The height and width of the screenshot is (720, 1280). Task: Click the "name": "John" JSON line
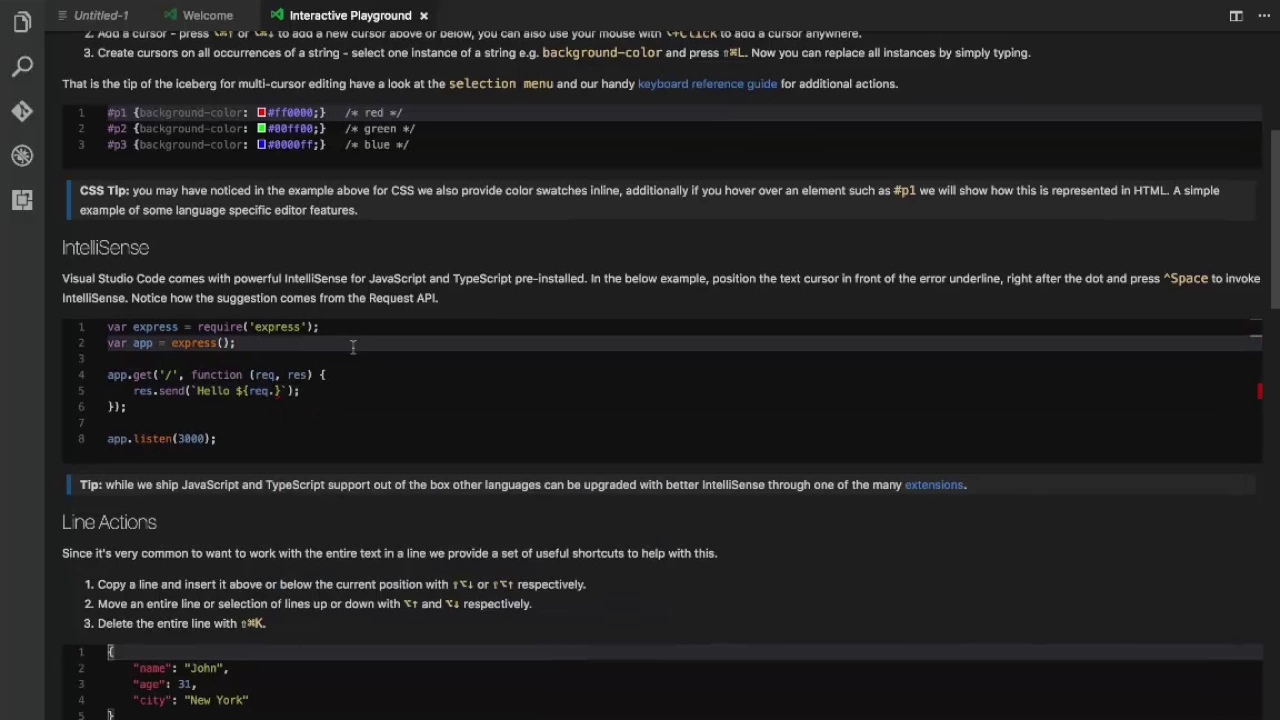(x=180, y=668)
